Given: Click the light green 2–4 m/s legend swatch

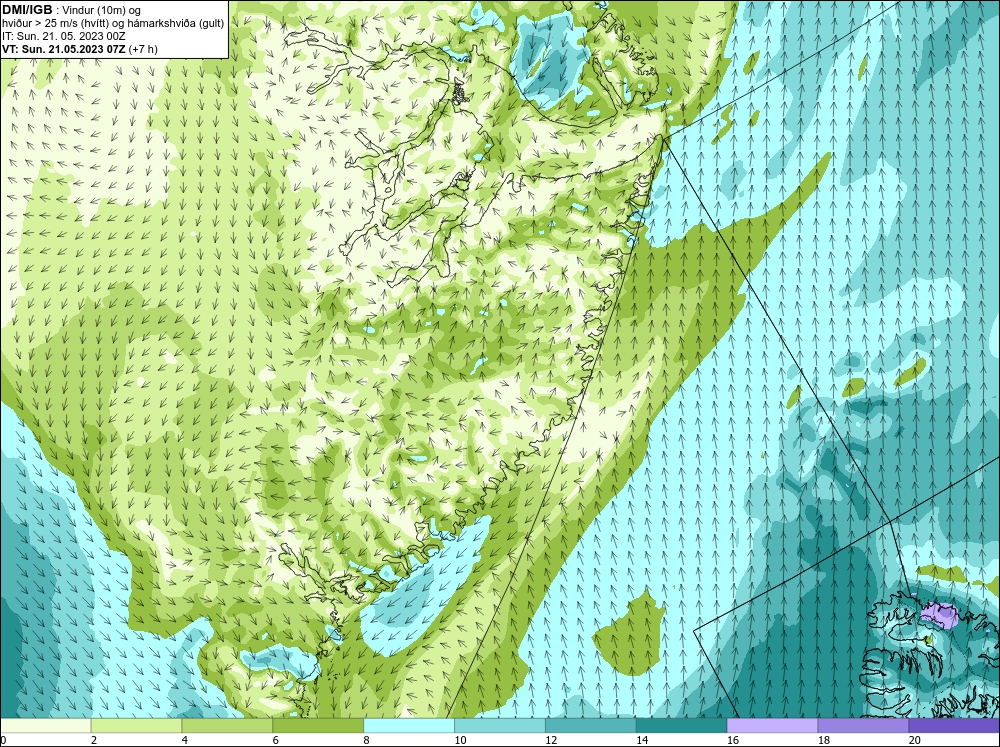Looking at the screenshot, I should pyautogui.click(x=136, y=726).
